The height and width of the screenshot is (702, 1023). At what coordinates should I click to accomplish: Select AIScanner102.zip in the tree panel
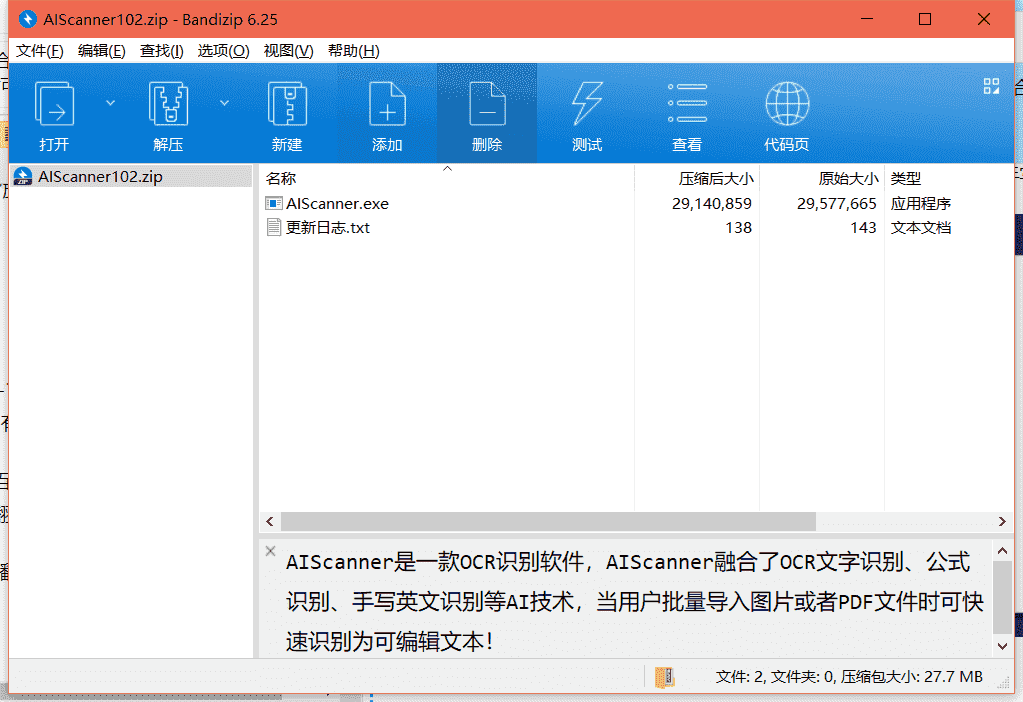point(131,177)
